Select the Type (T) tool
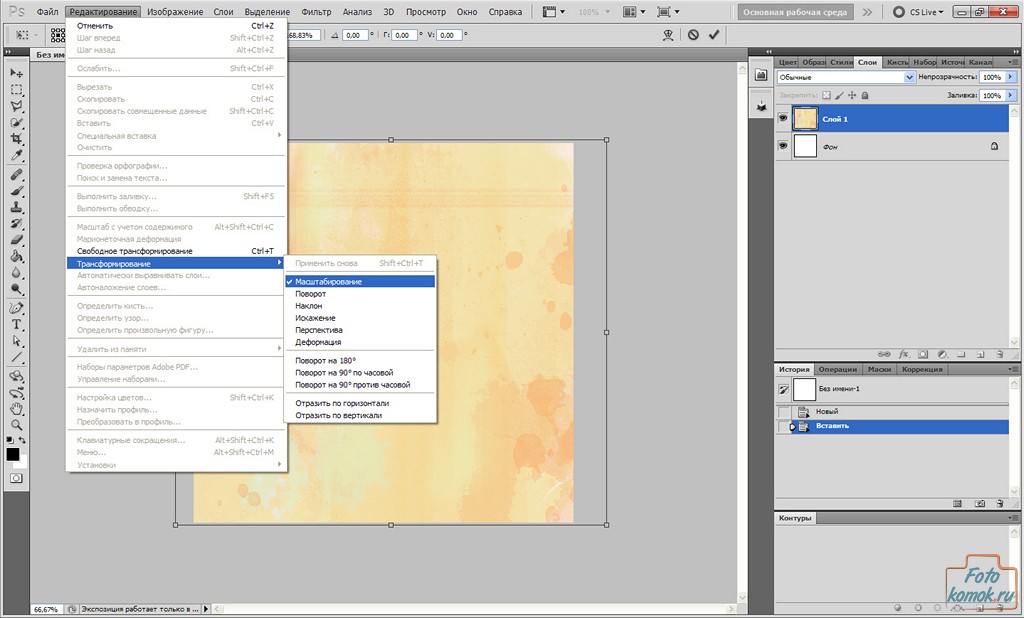 point(16,324)
